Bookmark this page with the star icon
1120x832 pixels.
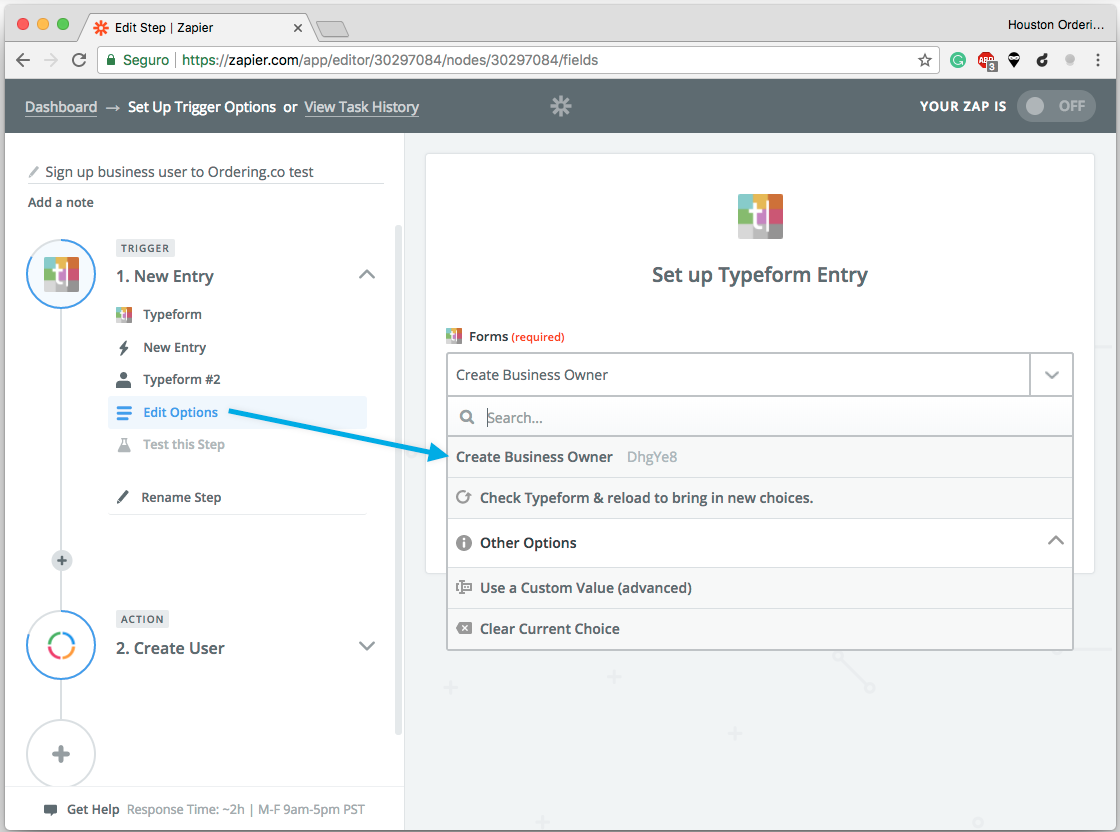point(925,60)
